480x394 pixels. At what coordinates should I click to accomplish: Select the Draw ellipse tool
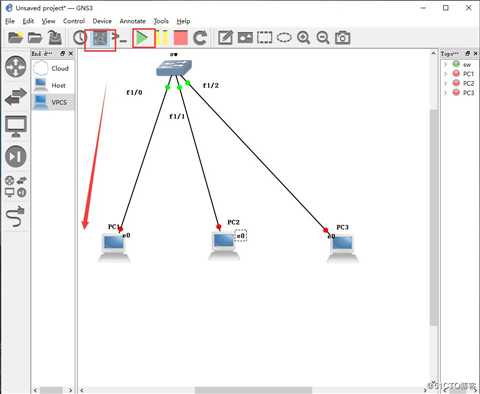[284, 38]
